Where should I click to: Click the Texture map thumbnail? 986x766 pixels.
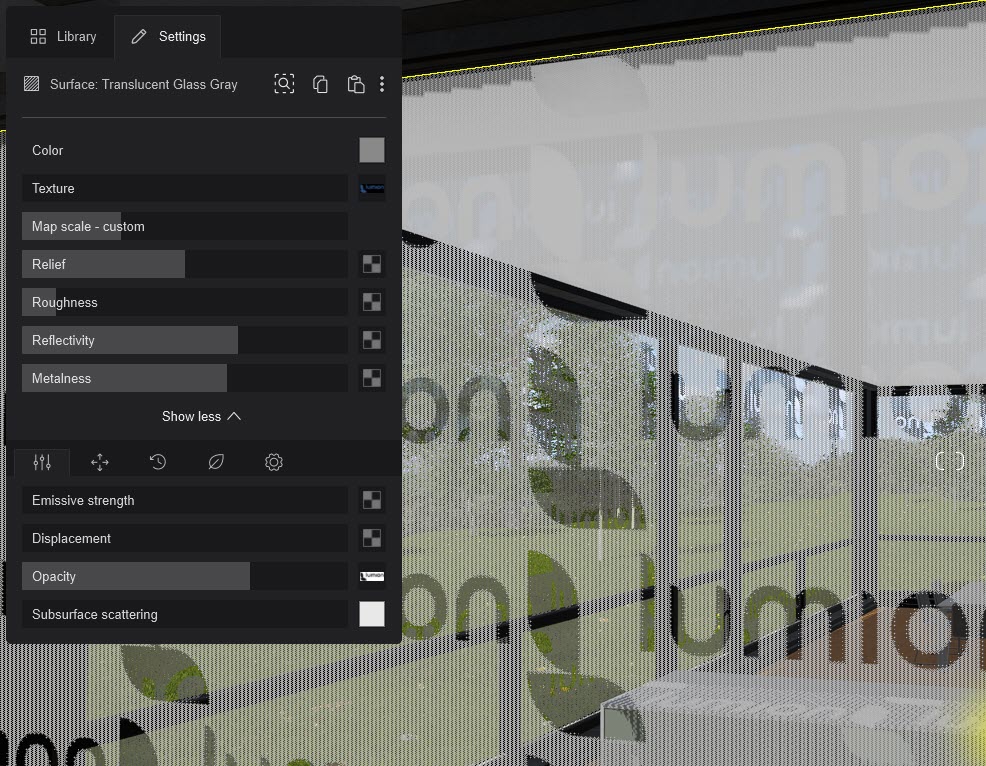click(372, 188)
